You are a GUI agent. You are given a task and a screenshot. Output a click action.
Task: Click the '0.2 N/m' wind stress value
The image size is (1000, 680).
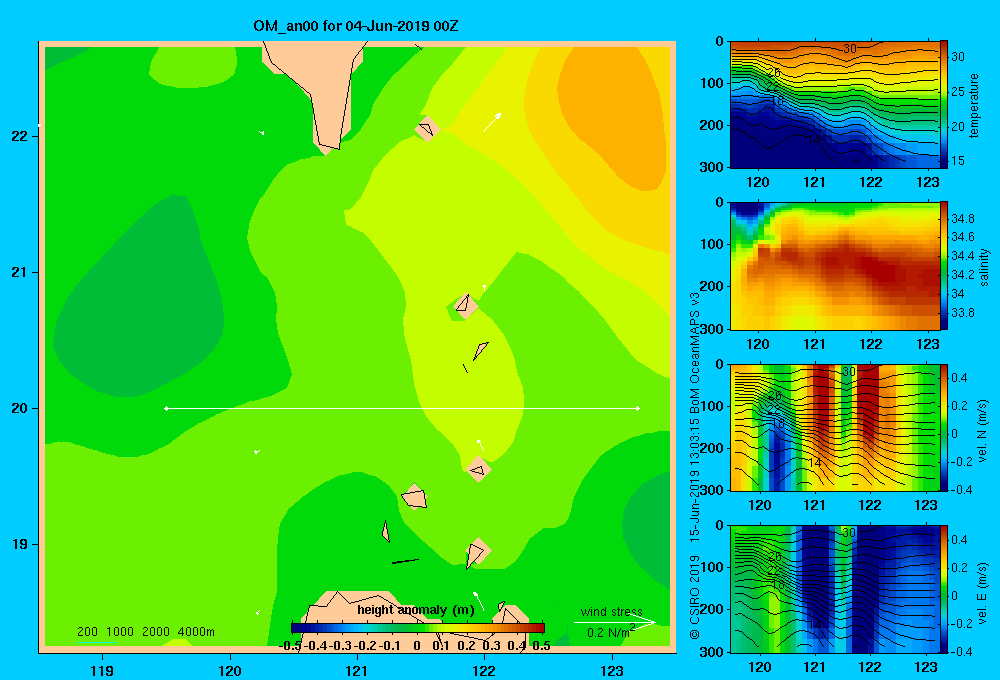point(611,632)
